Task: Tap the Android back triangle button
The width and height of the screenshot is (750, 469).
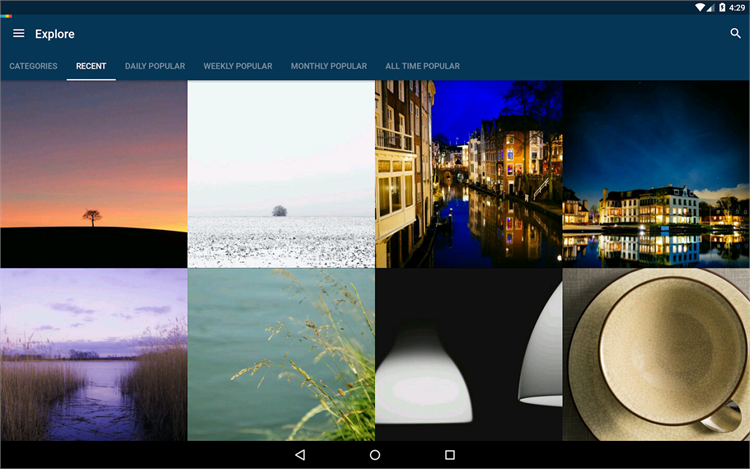Action: point(300,455)
